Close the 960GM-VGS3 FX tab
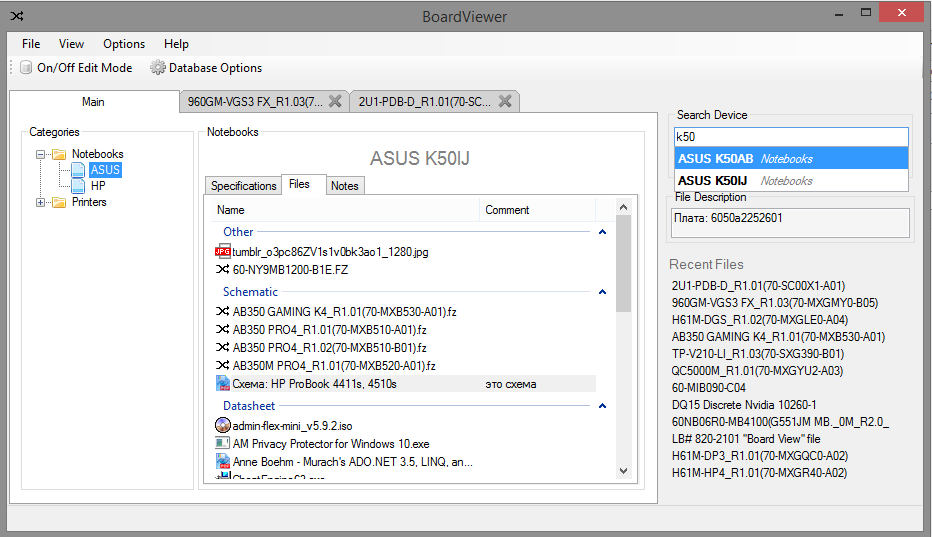The image size is (932, 537). 335,101
